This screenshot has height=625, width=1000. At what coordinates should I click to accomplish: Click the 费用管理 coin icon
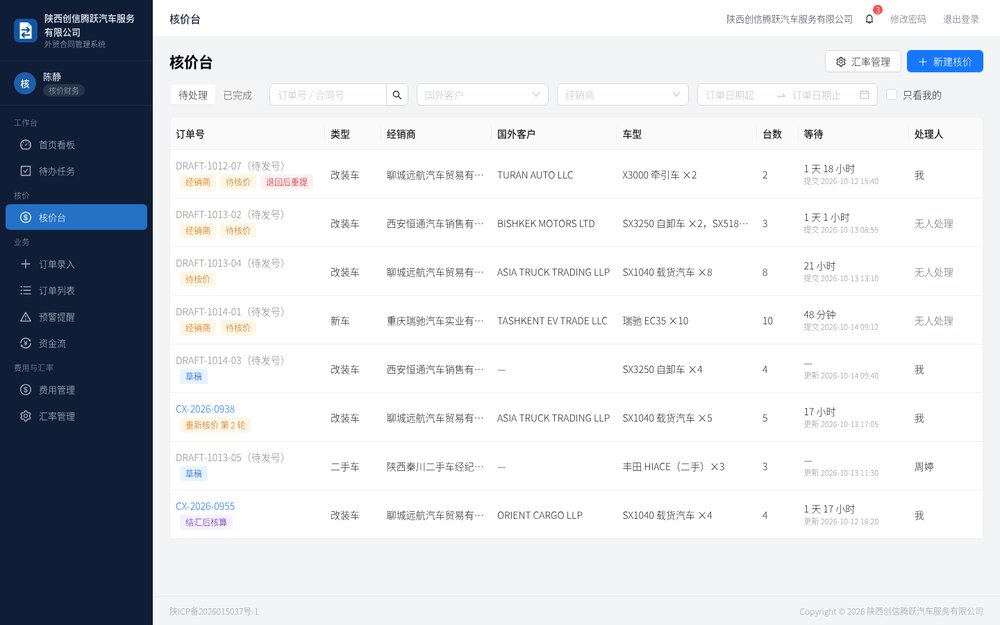click(26, 390)
